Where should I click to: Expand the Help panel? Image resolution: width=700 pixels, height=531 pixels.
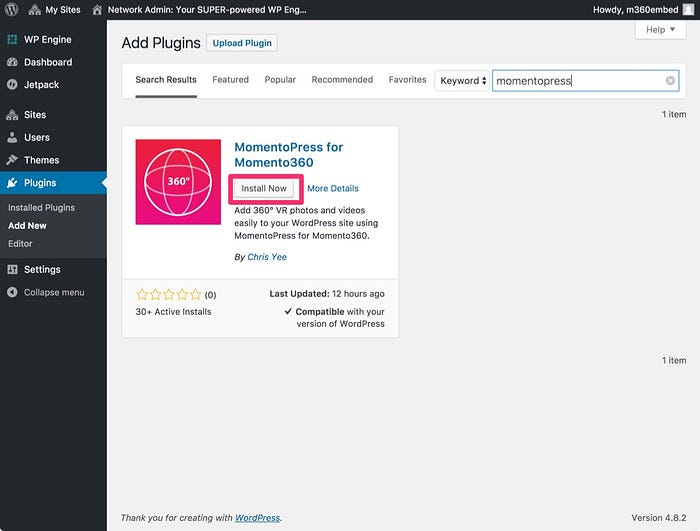[660, 30]
